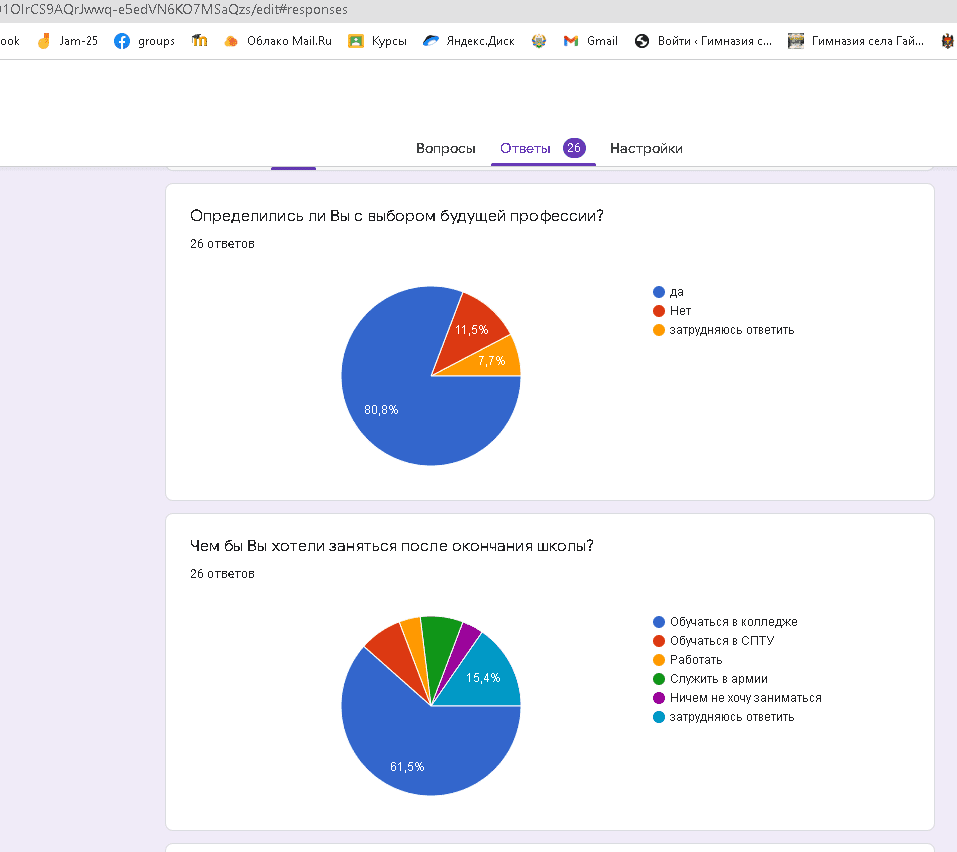Click the 'Обучаться в СПТУ' legend entry
957x852 pixels.
[x=721, y=641]
